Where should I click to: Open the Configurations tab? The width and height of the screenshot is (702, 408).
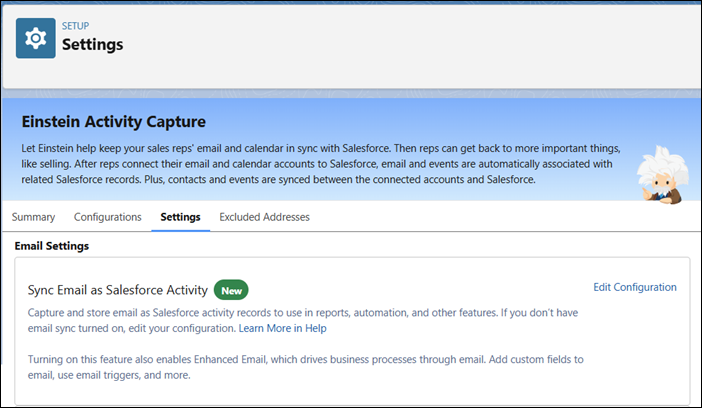tap(107, 217)
